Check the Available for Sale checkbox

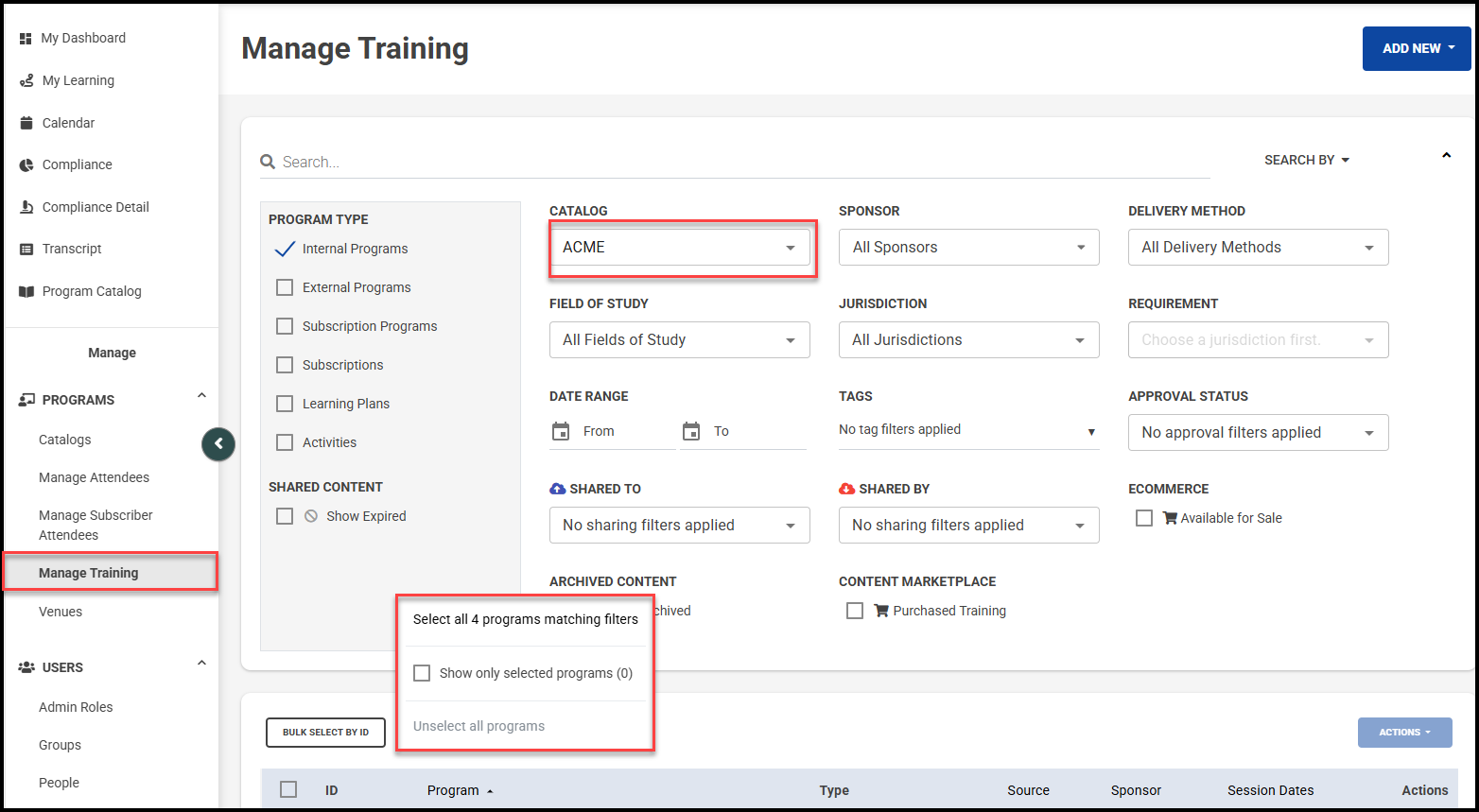[1144, 518]
